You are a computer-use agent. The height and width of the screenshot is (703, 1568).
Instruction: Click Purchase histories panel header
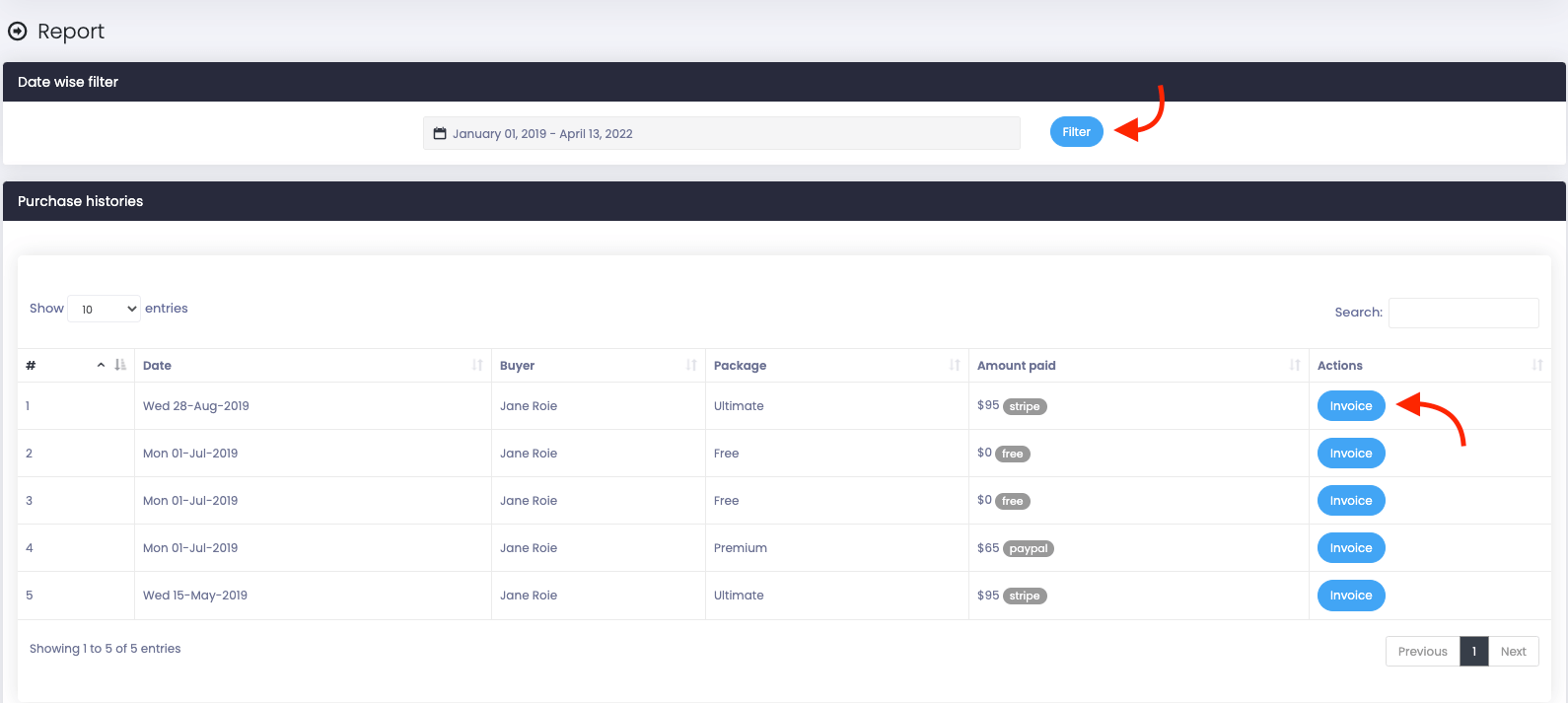point(784,201)
